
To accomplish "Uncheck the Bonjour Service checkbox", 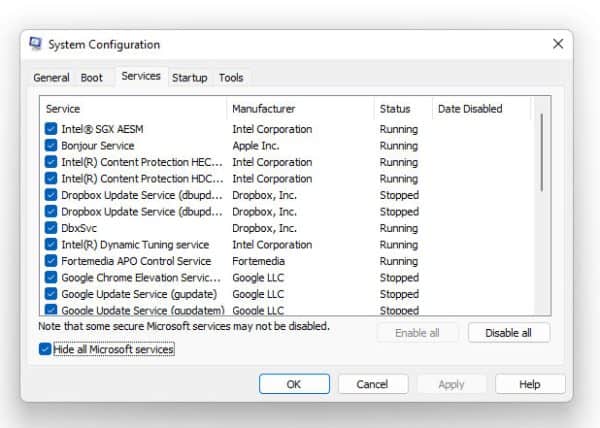I will pos(51,146).
